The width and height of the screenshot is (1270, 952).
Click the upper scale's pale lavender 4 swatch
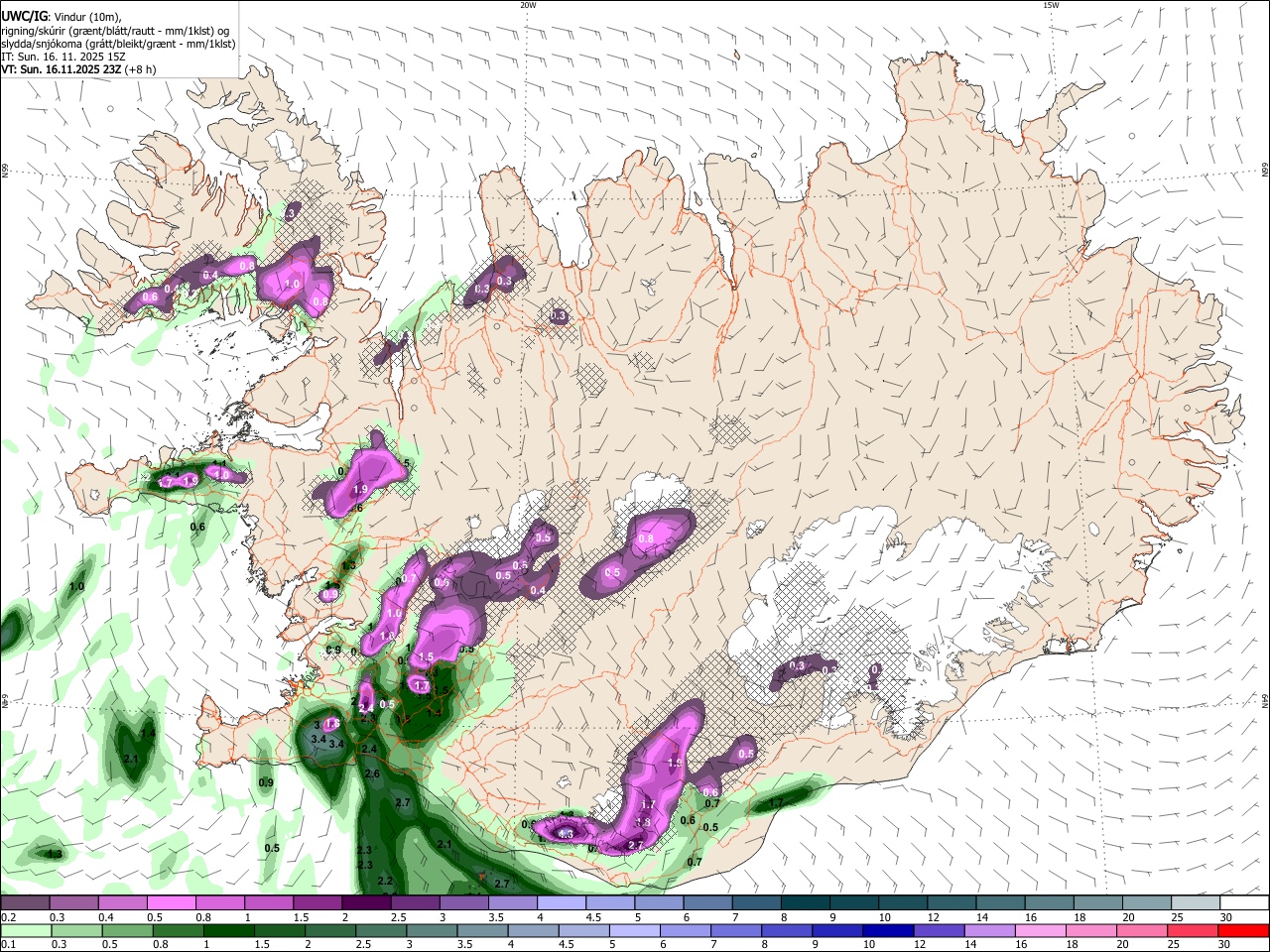562,903
